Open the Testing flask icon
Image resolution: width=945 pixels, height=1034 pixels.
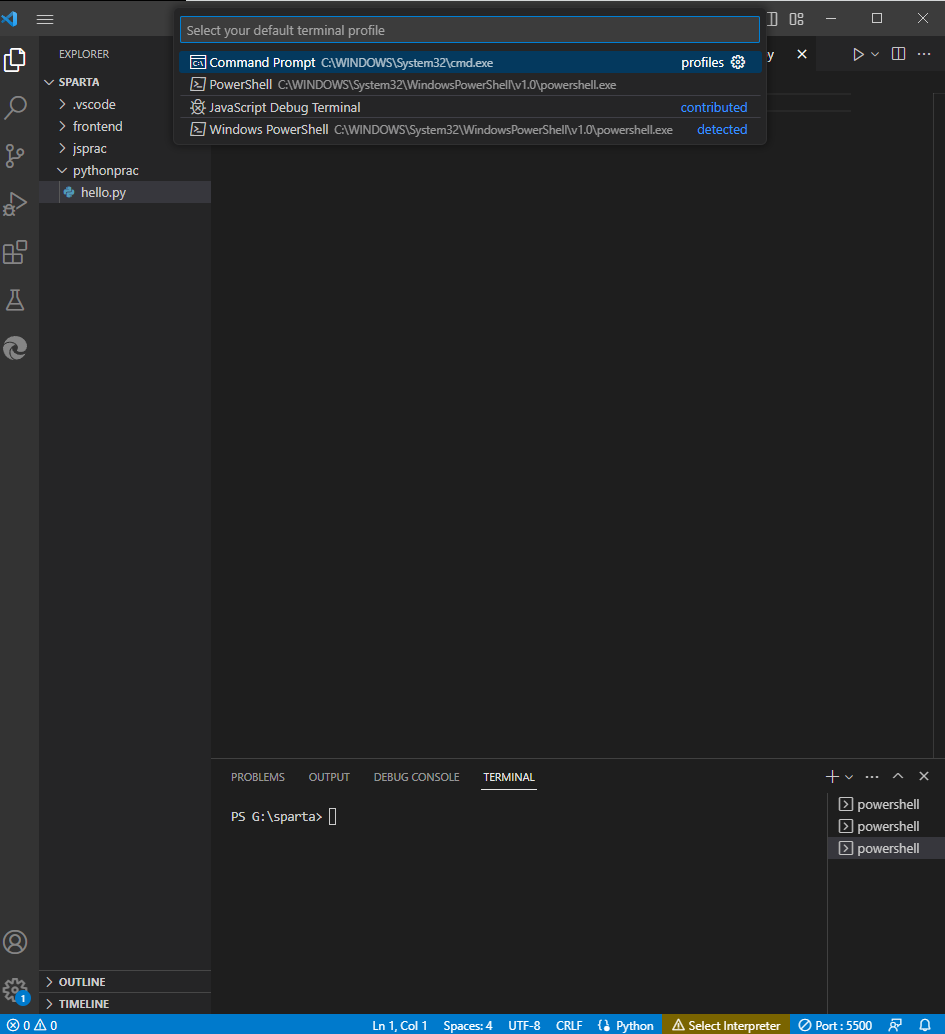tap(15, 300)
